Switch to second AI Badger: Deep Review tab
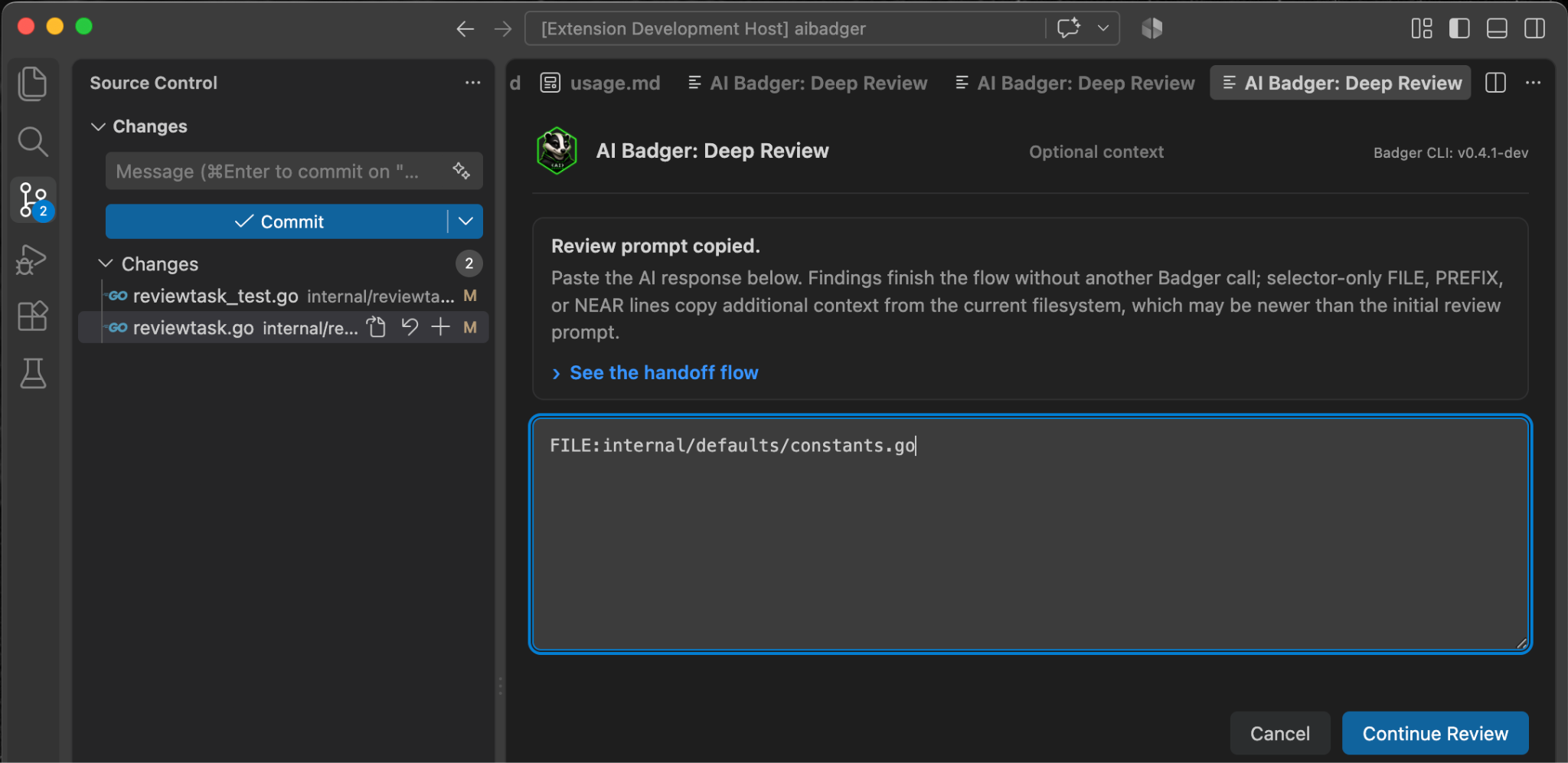This screenshot has width=1568, height=763. point(1075,83)
